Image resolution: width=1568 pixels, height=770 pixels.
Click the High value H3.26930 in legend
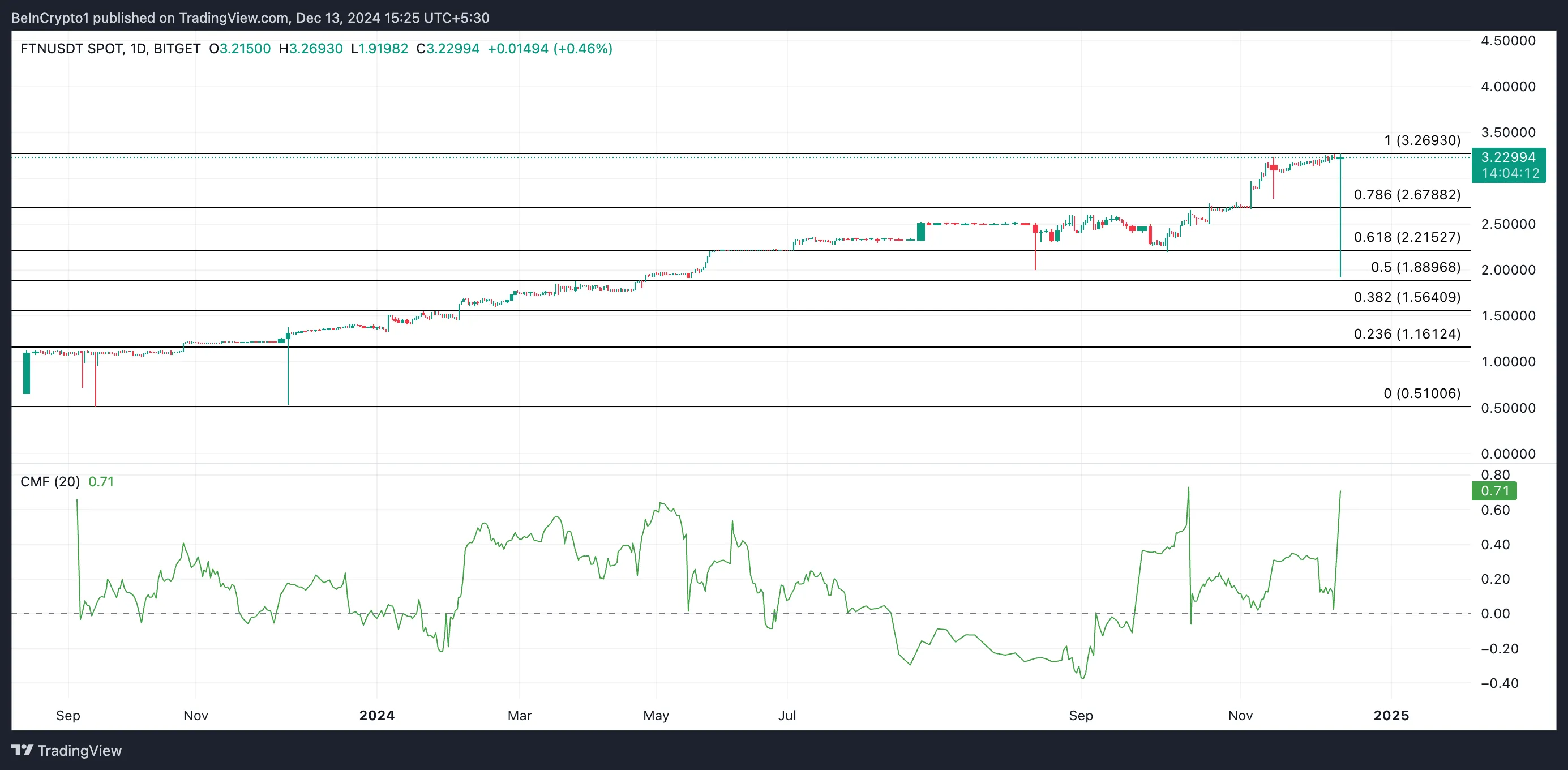click(310, 49)
